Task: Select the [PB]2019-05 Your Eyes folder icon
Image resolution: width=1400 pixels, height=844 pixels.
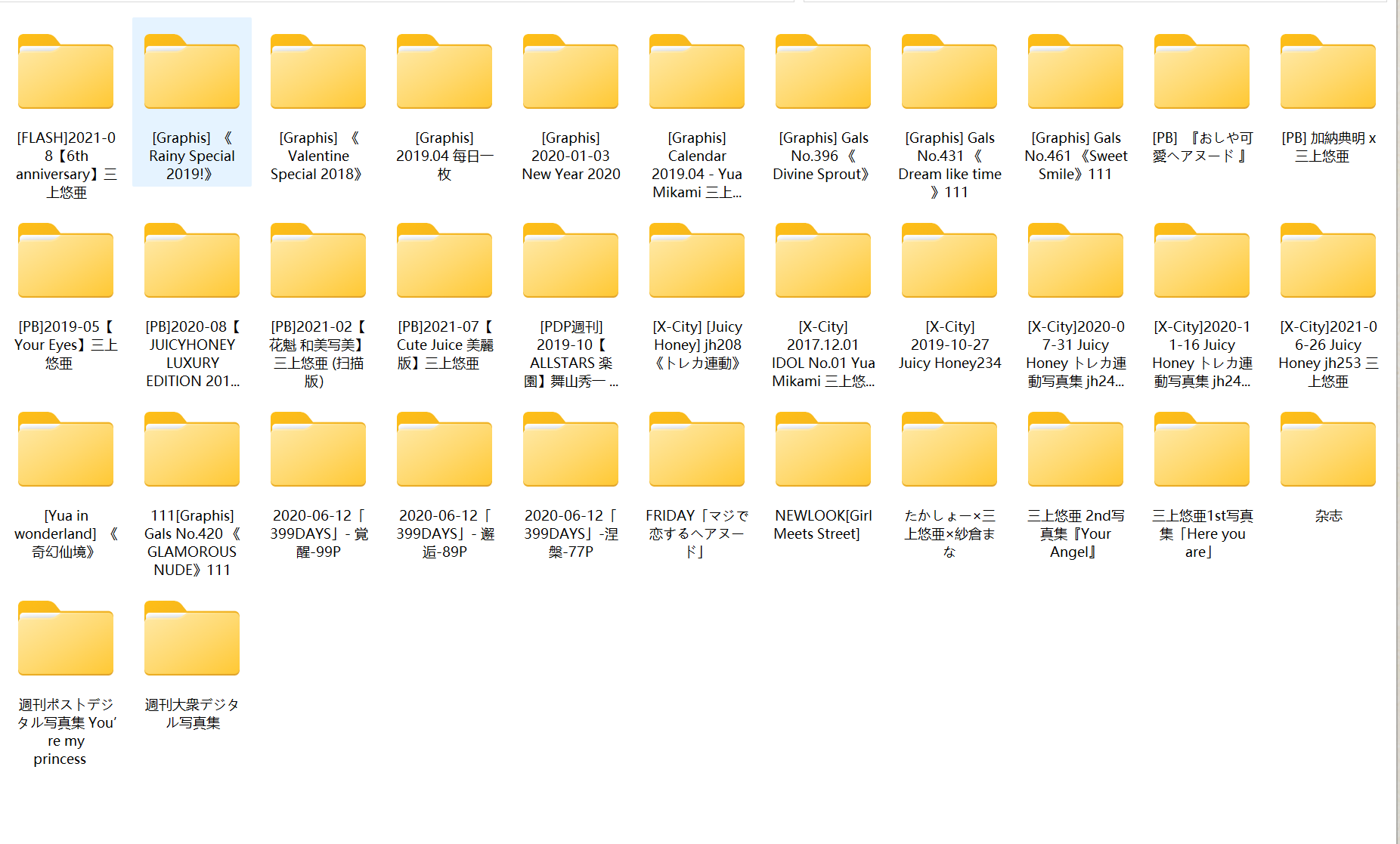Action: (66, 261)
